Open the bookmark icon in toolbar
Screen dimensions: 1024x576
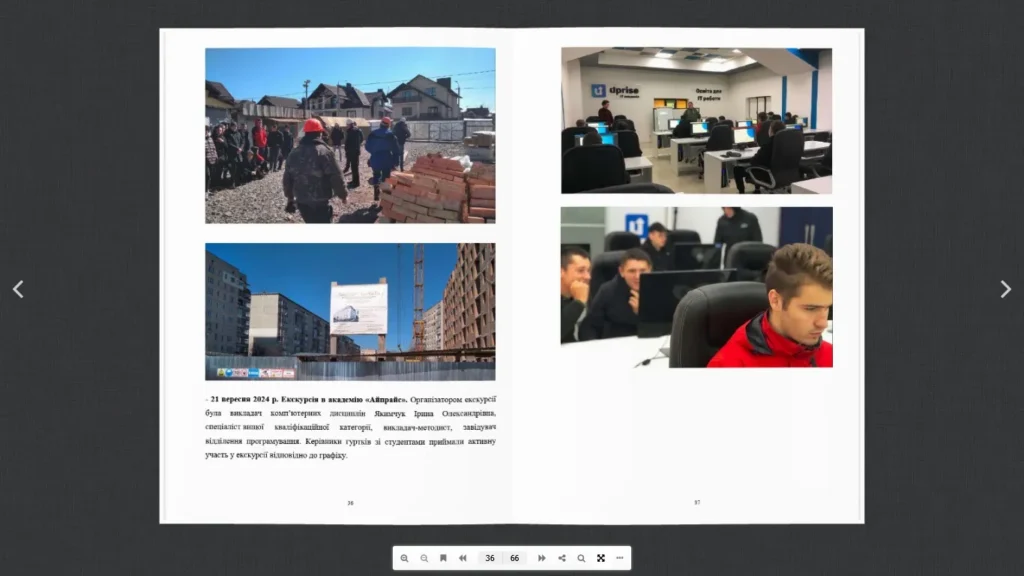tap(443, 558)
